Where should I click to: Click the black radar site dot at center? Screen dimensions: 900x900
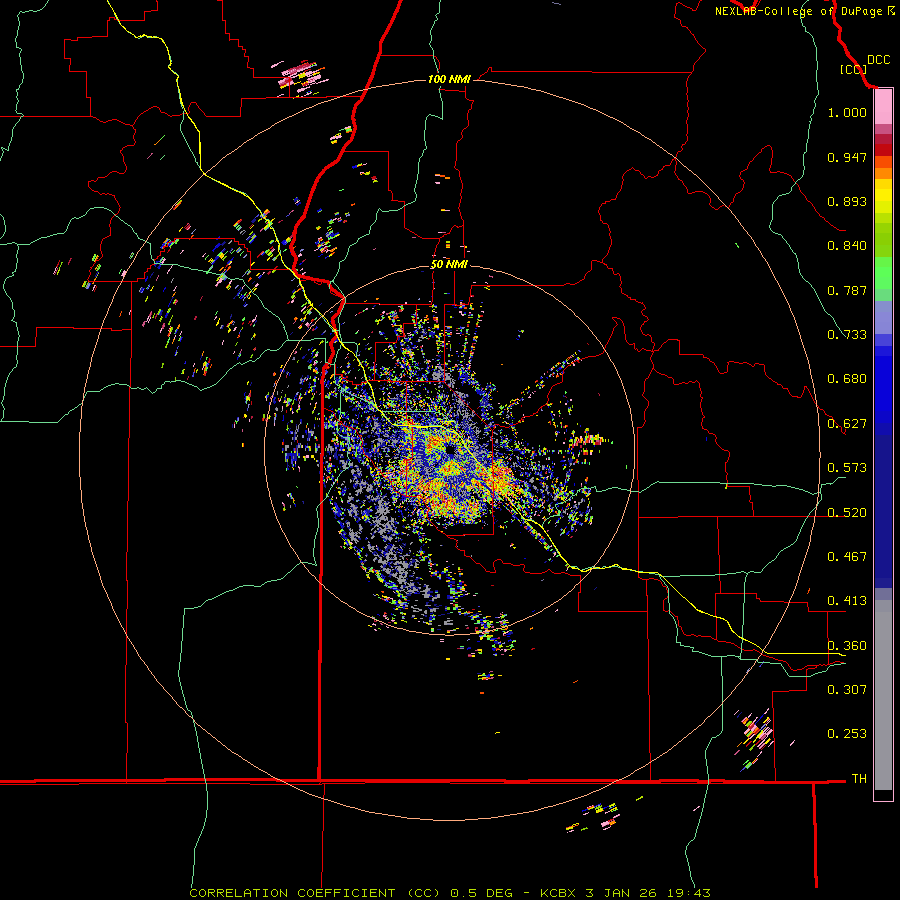[x=449, y=450]
